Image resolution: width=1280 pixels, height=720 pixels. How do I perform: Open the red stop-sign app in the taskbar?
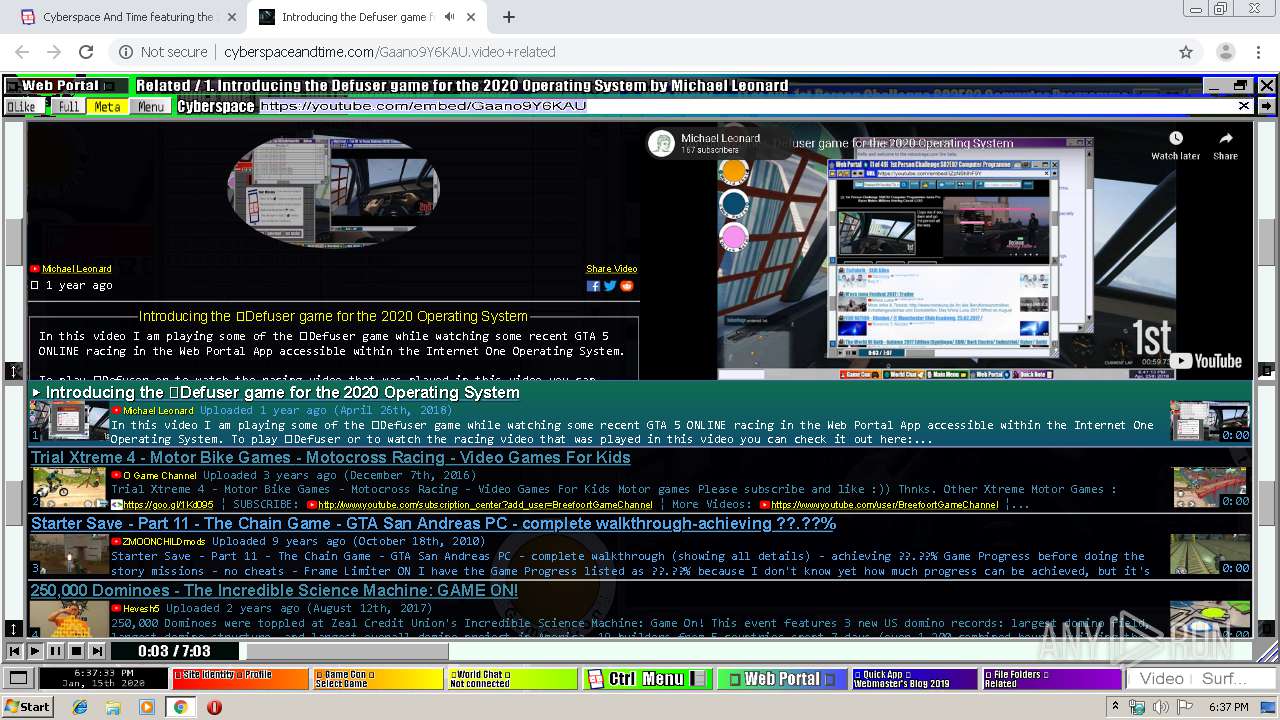(x=214, y=707)
